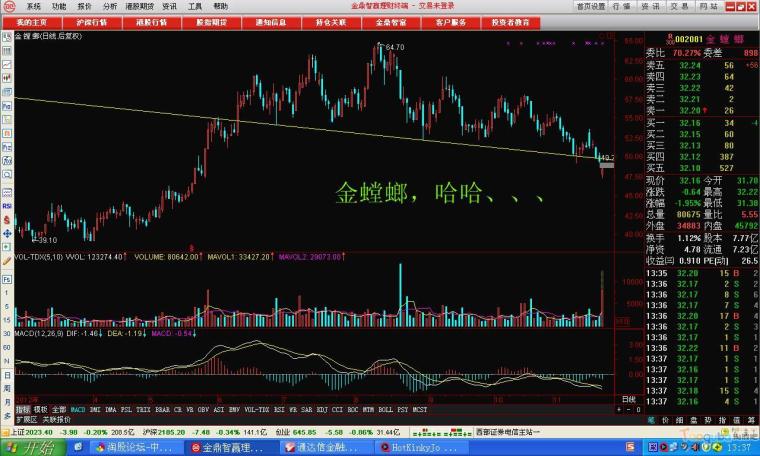760x456 pixels.
Task: Click the 笔 tab icon under tick list
Action: point(651,420)
